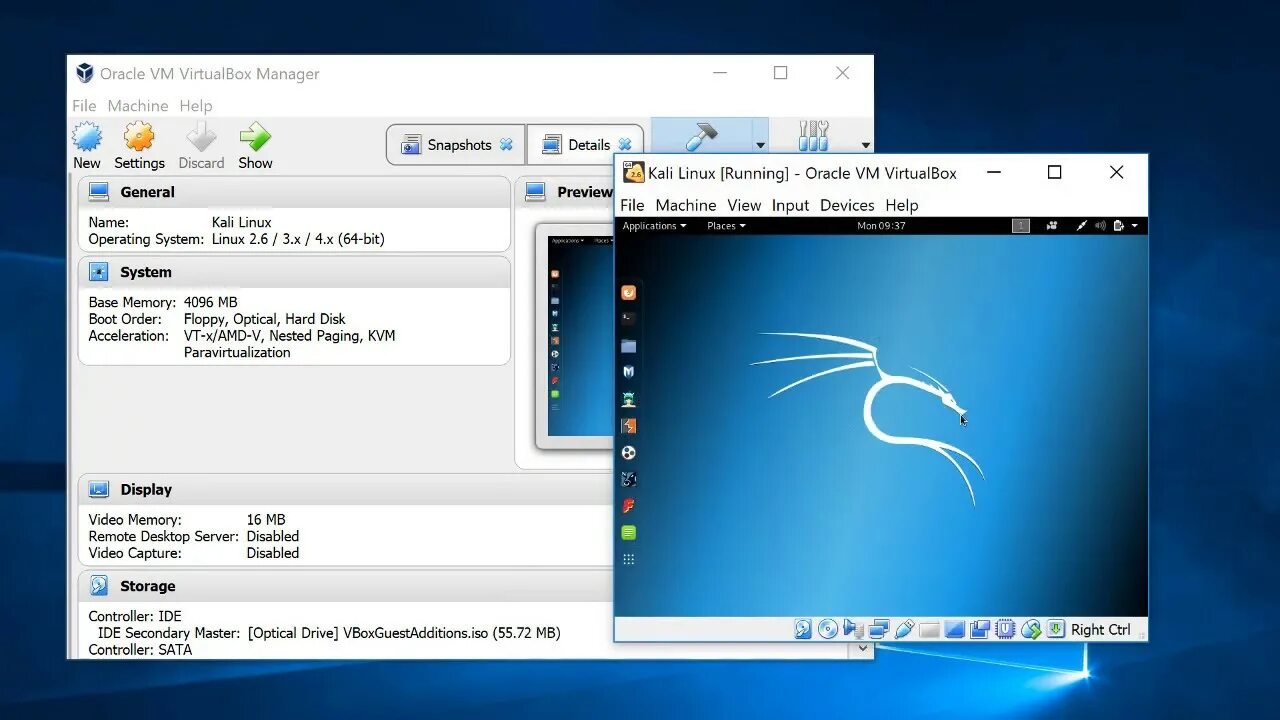The height and width of the screenshot is (720, 1280).
Task: Close the Snapshots pane with its x
Action: [x=506, y=145]
